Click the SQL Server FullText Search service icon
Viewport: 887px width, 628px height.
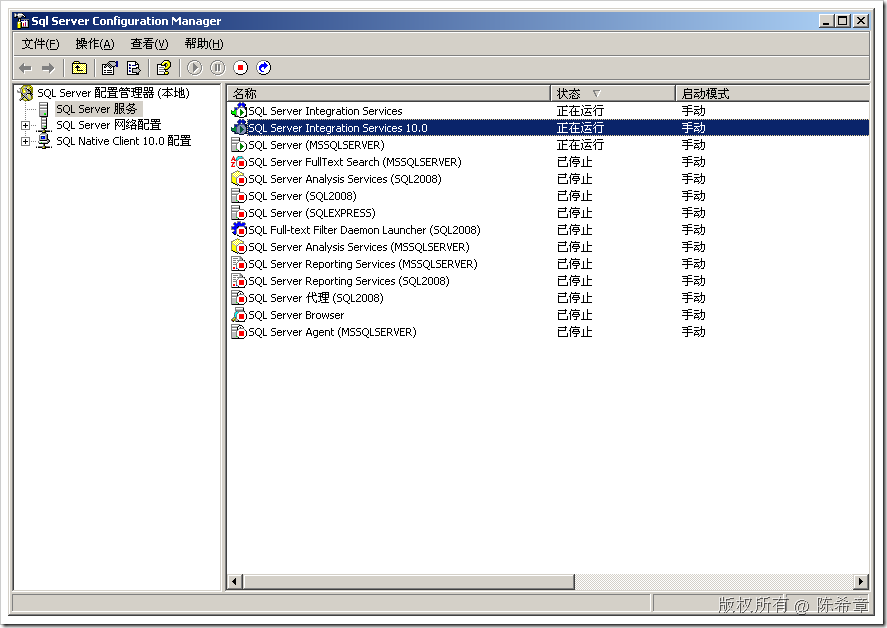(239, 162)
